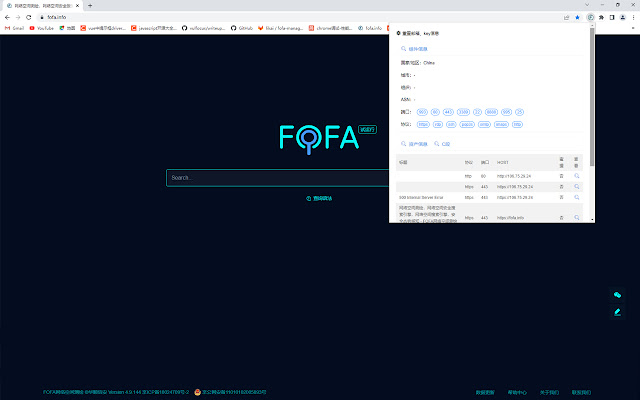
Task: Click the site lock icon in address bar
Action: tap(42, 17)
